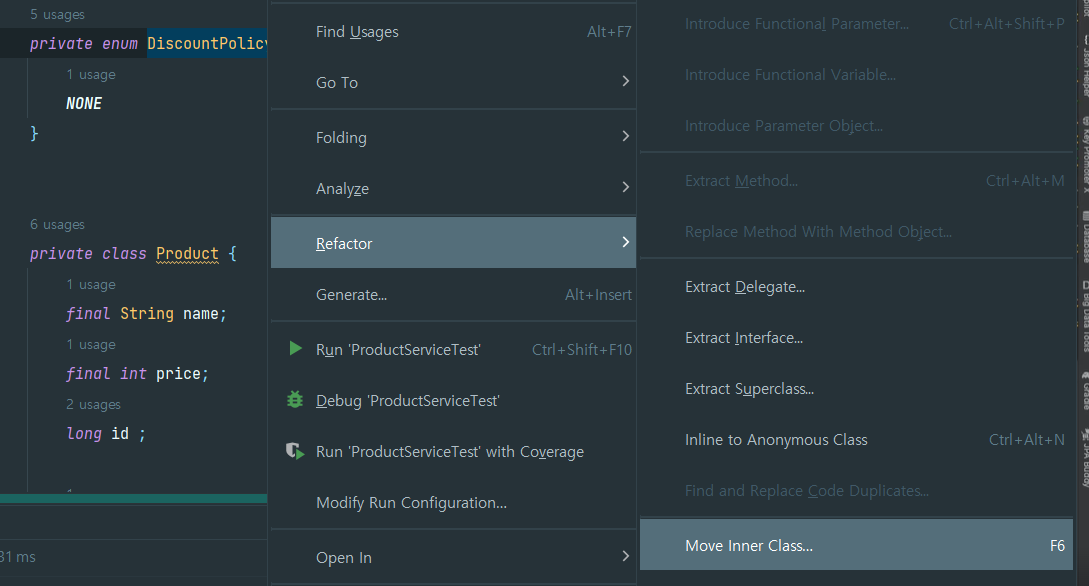Expand the Analyze submenu arrow
The height and width of the screenshot is (586, 1089).
pos(625,187)
